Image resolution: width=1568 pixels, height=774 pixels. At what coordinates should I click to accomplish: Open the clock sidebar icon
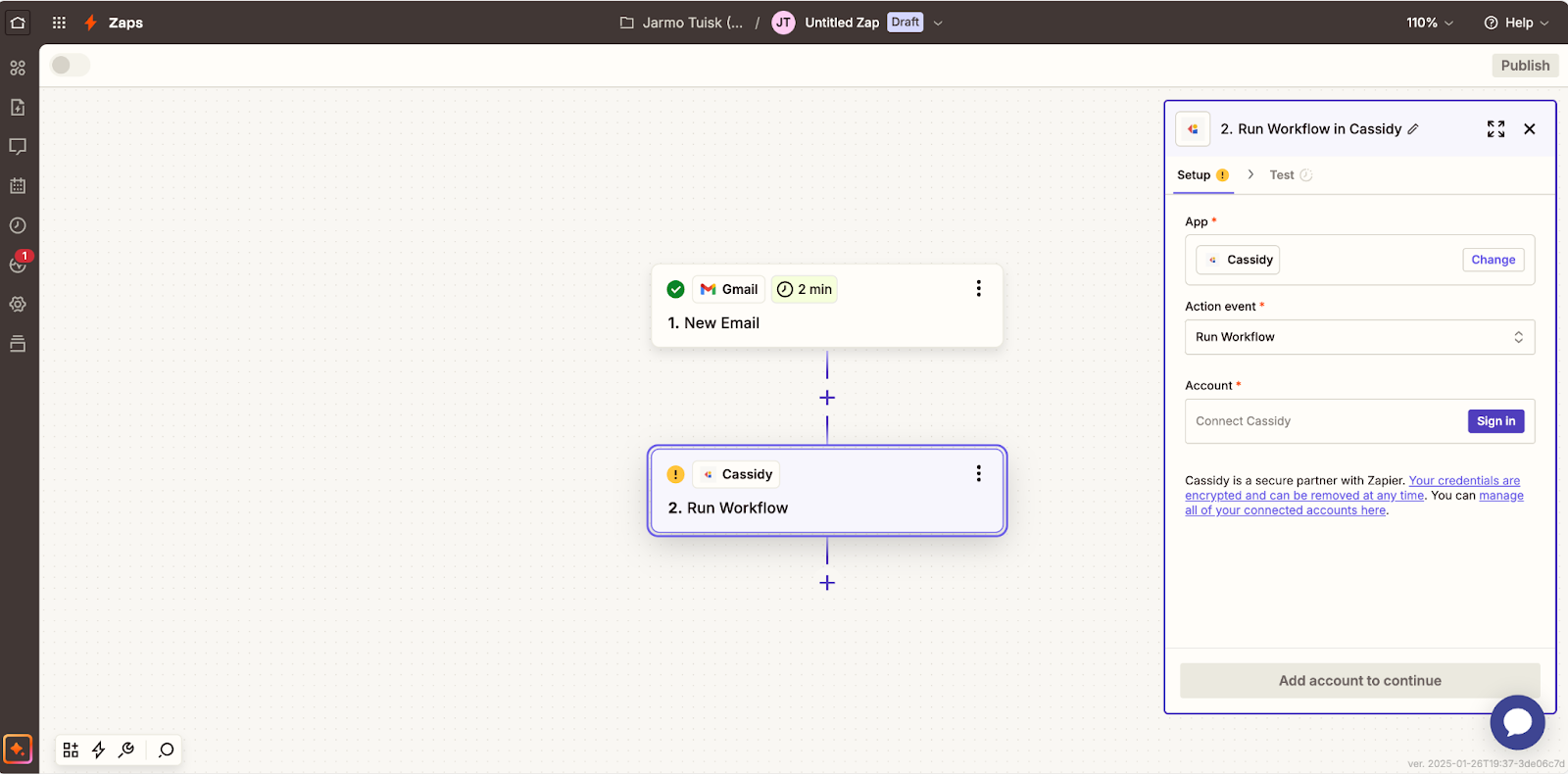click(18, 225)
